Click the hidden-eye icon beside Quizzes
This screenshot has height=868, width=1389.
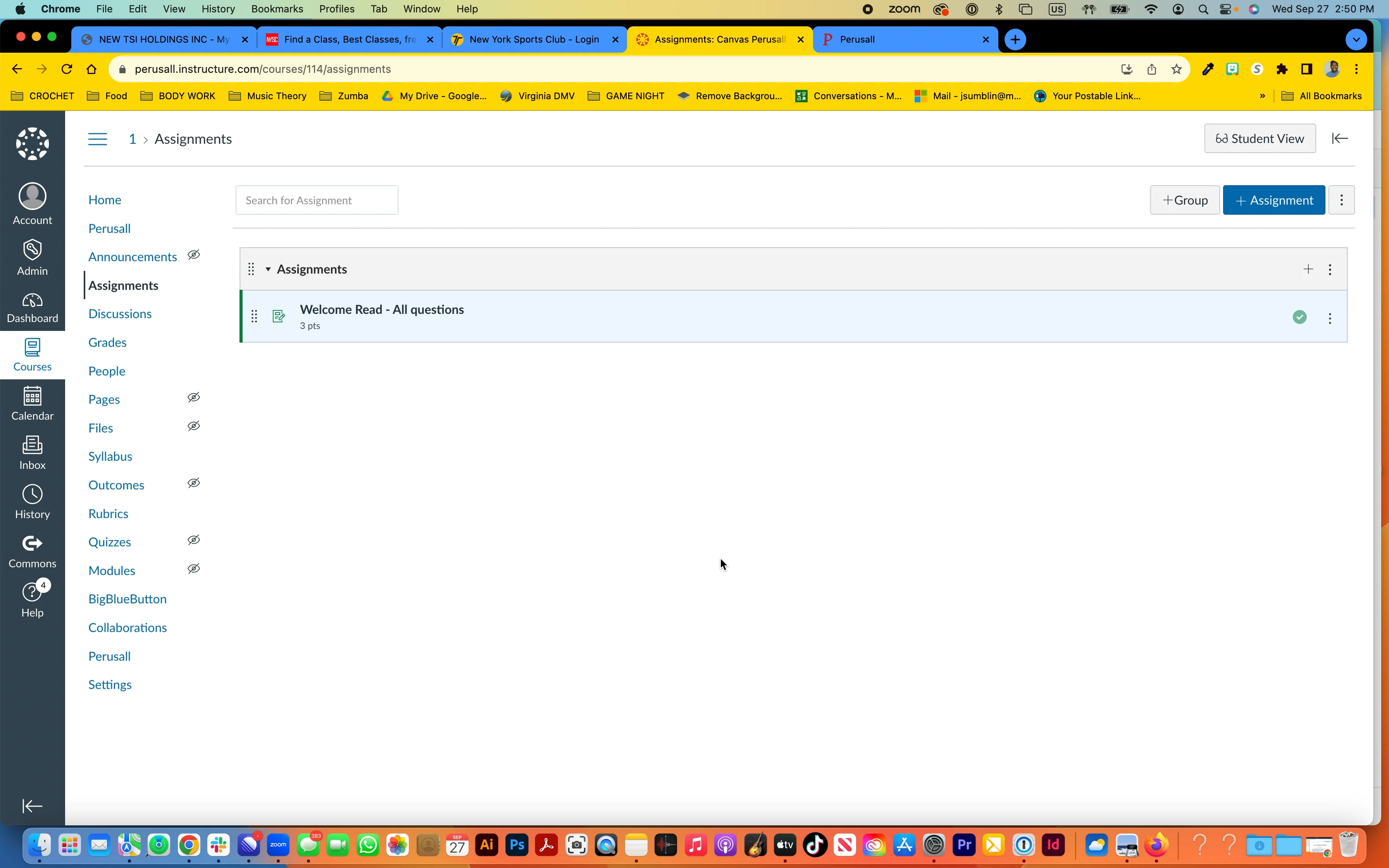pyautogui.click(x=194, y=540)
